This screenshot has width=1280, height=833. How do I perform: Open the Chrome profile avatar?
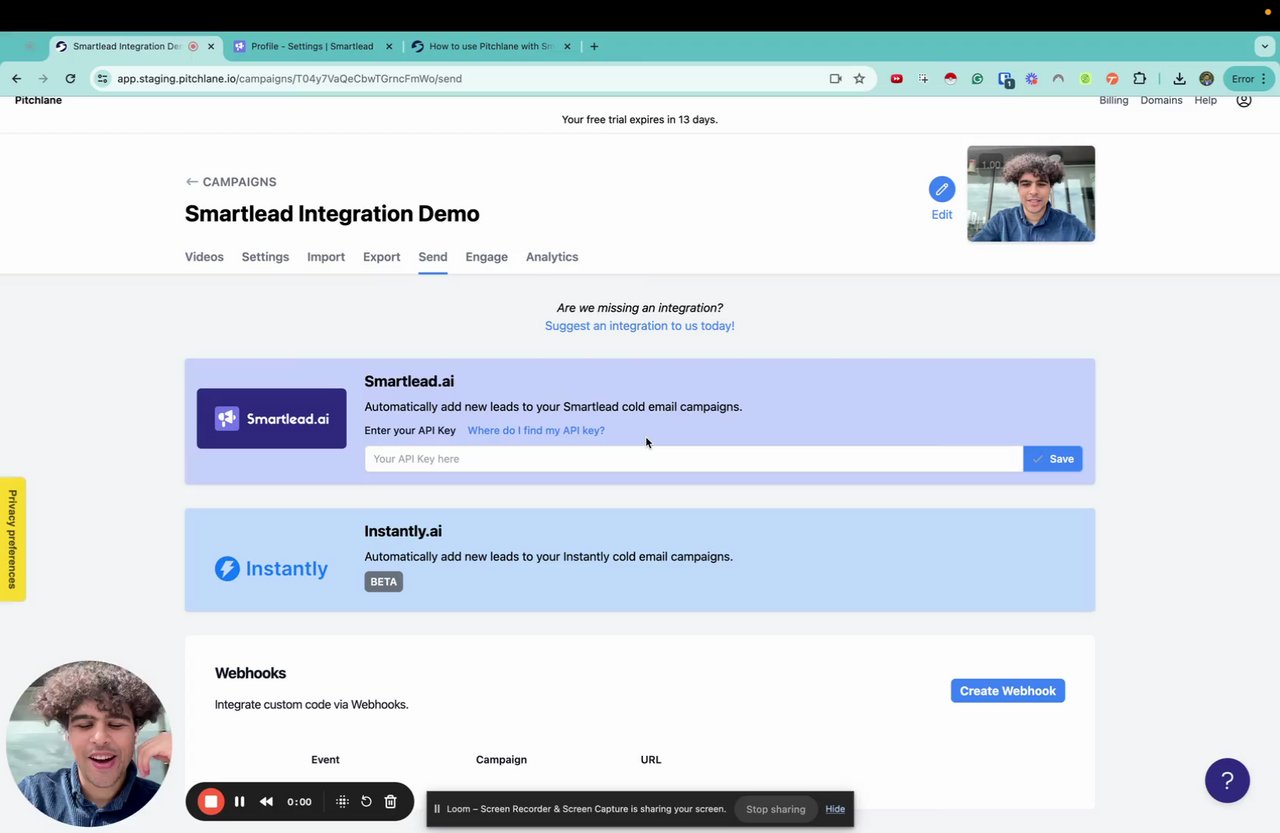(x=1206, y=78)
